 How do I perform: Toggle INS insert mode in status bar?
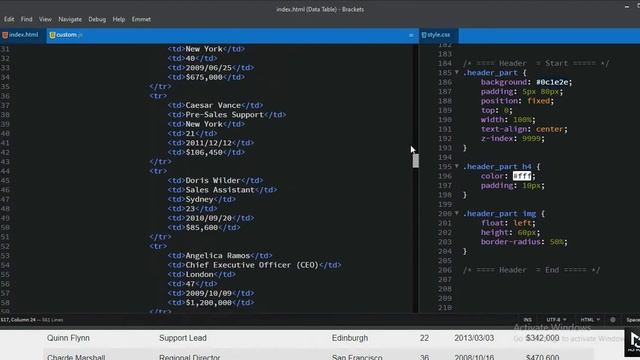527,320
